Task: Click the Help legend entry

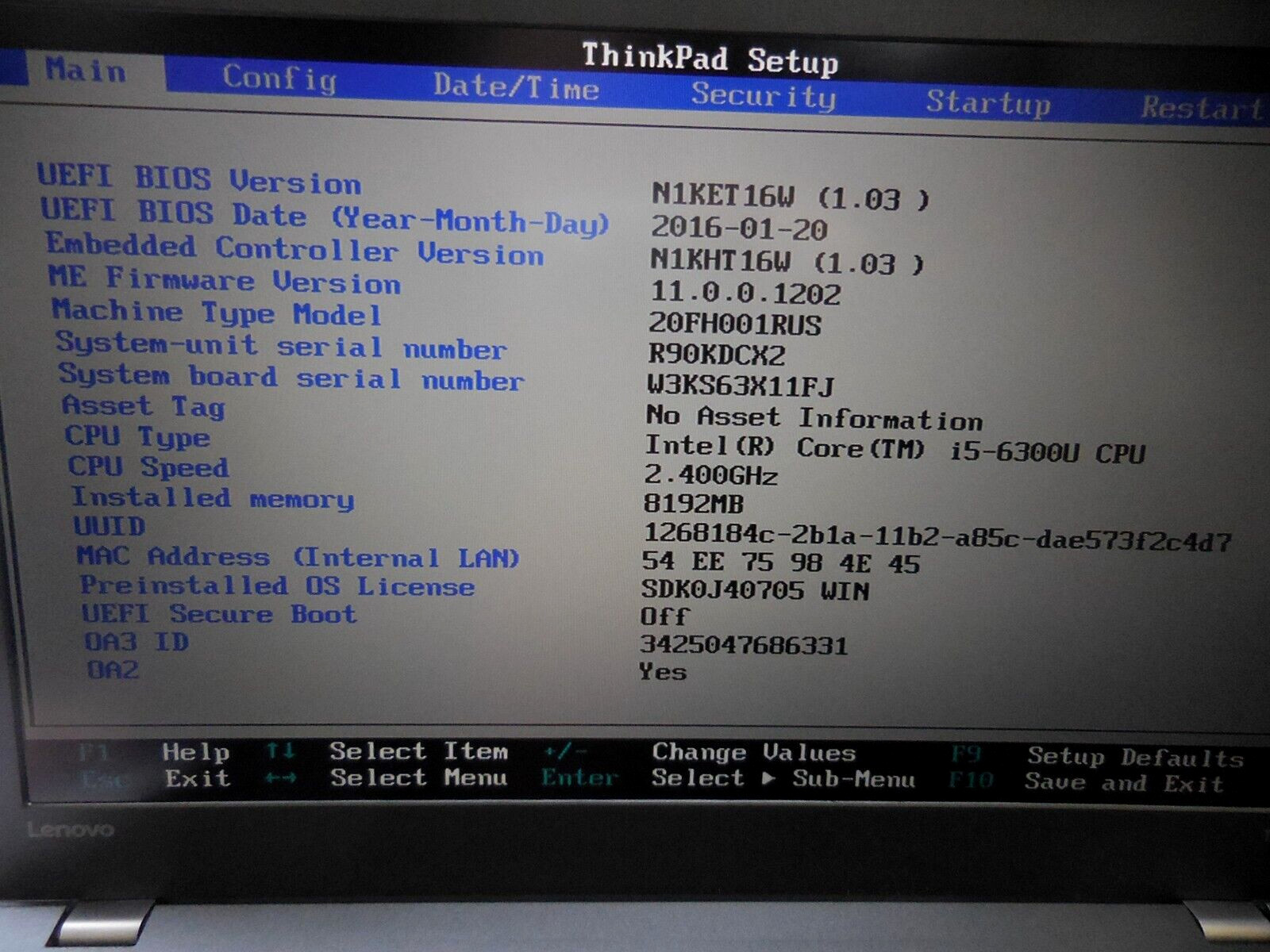Action: pyautogui.click(x=195, y=753)
